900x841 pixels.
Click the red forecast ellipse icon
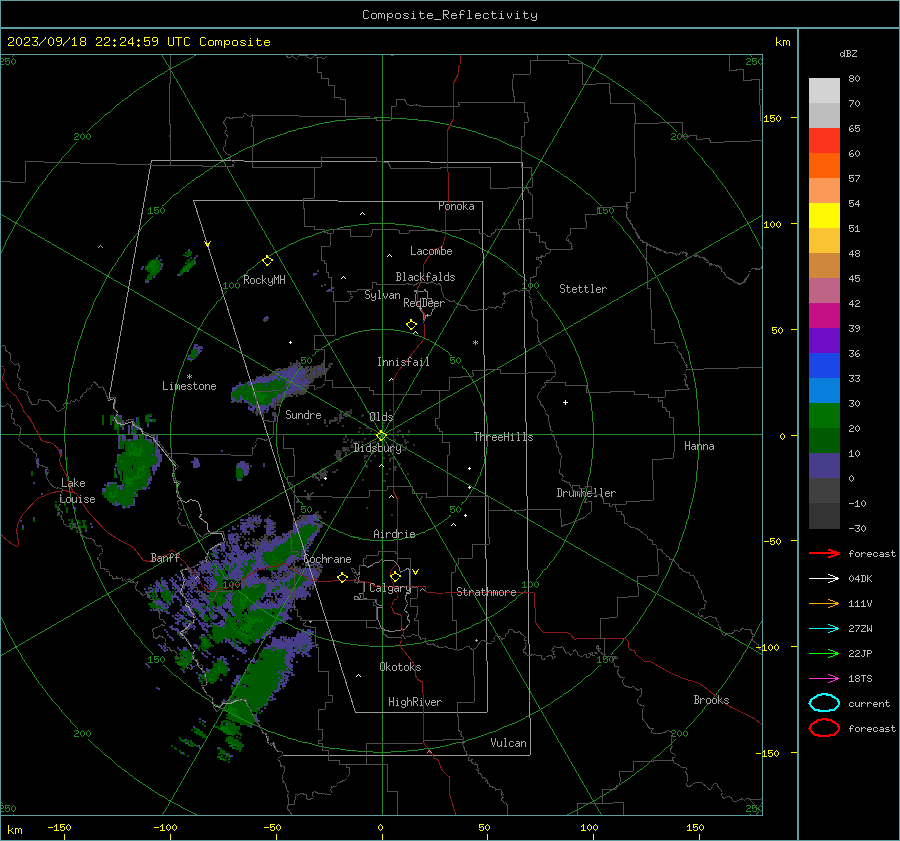point(824,728)
